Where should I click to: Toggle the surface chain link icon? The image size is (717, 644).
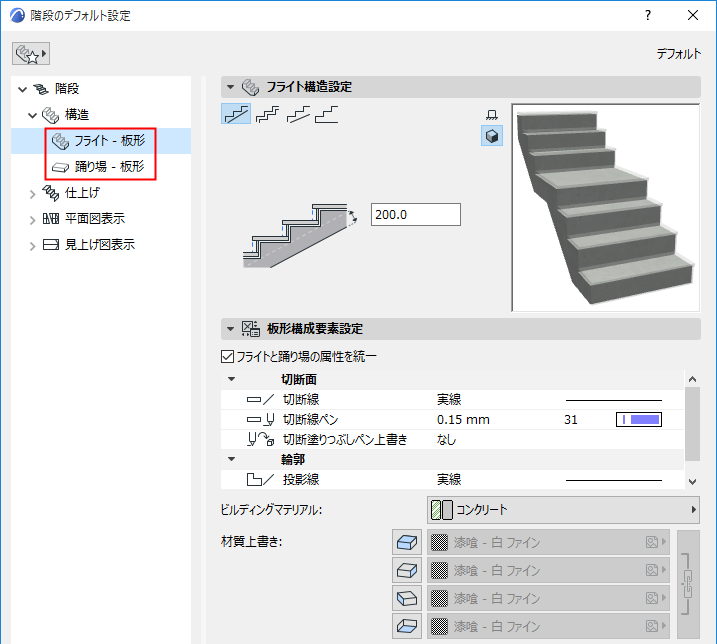[x=688, y=584]
